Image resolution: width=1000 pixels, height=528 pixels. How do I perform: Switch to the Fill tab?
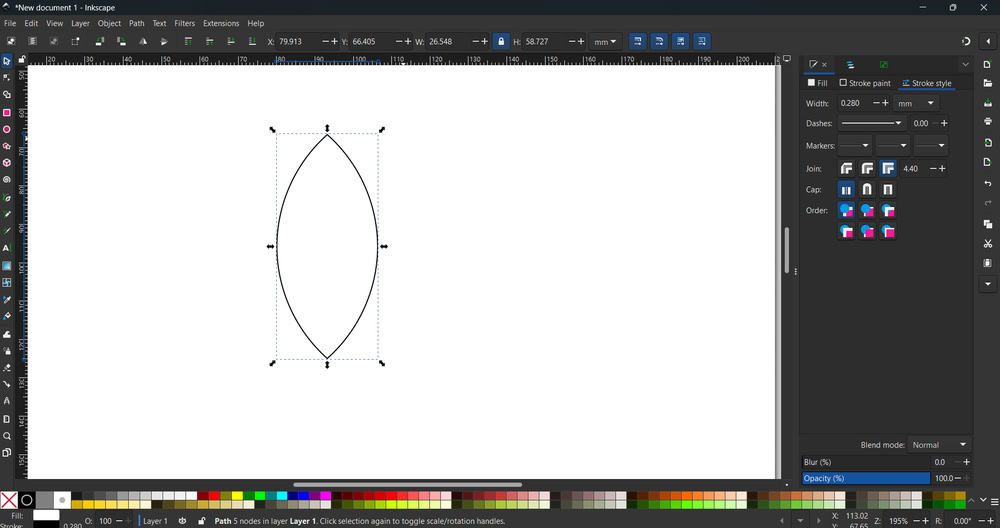tap(818, 84)
